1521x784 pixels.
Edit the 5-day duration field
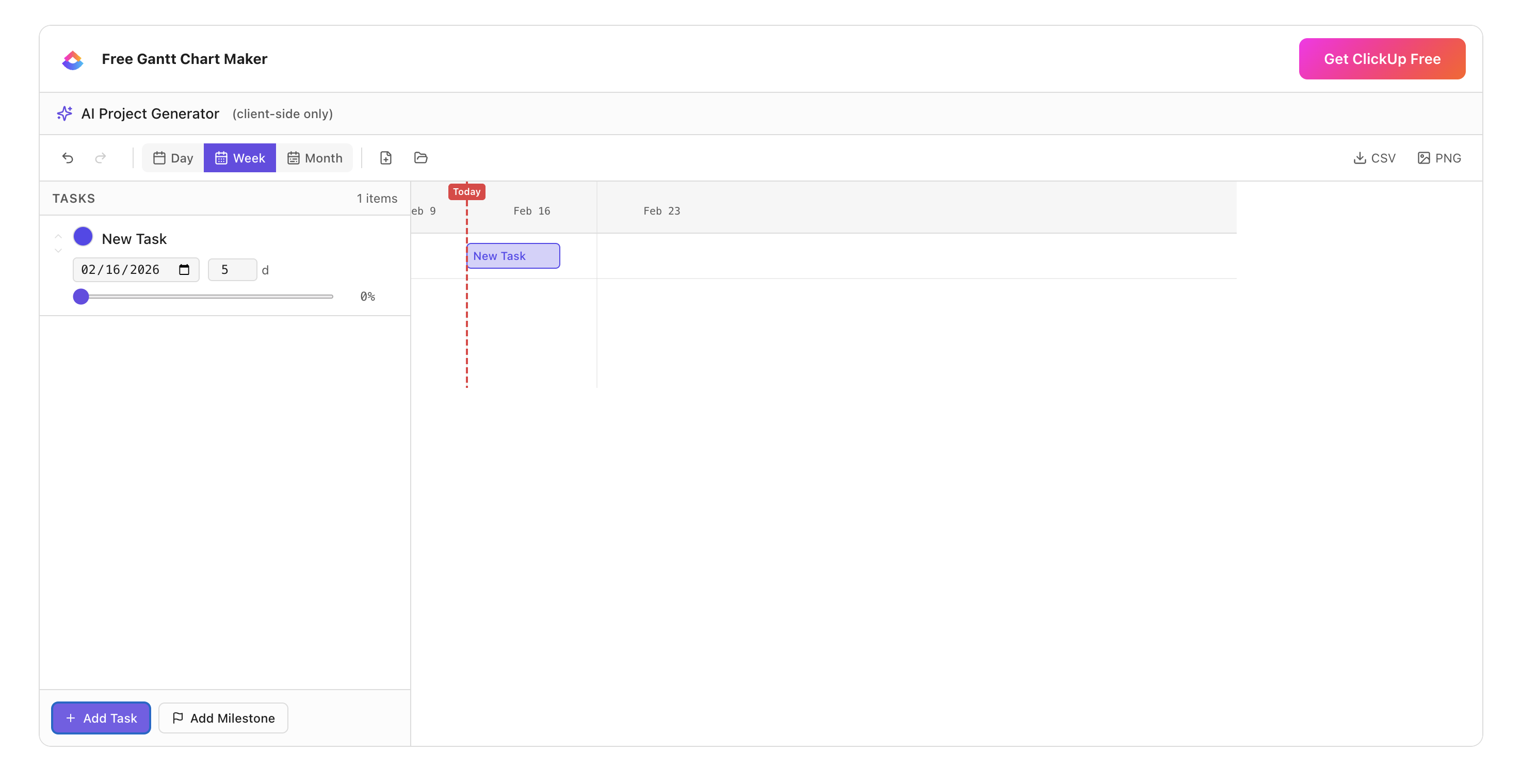click(x=232, y=269)
